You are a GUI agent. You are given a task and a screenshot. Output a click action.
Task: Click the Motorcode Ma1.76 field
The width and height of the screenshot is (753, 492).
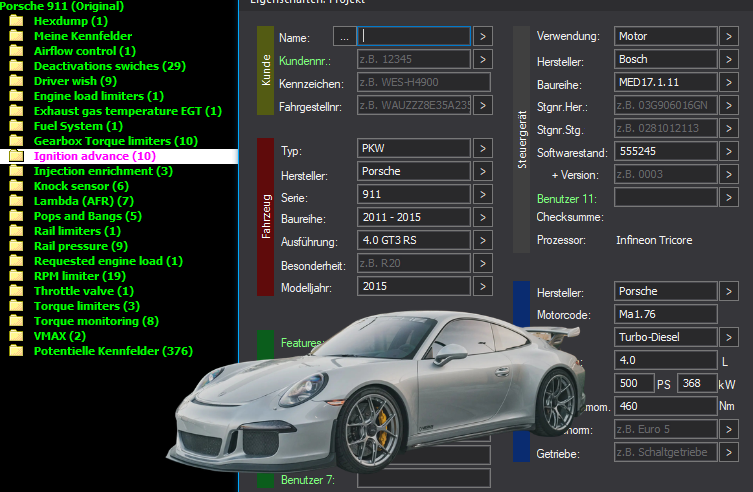(666, 314)
